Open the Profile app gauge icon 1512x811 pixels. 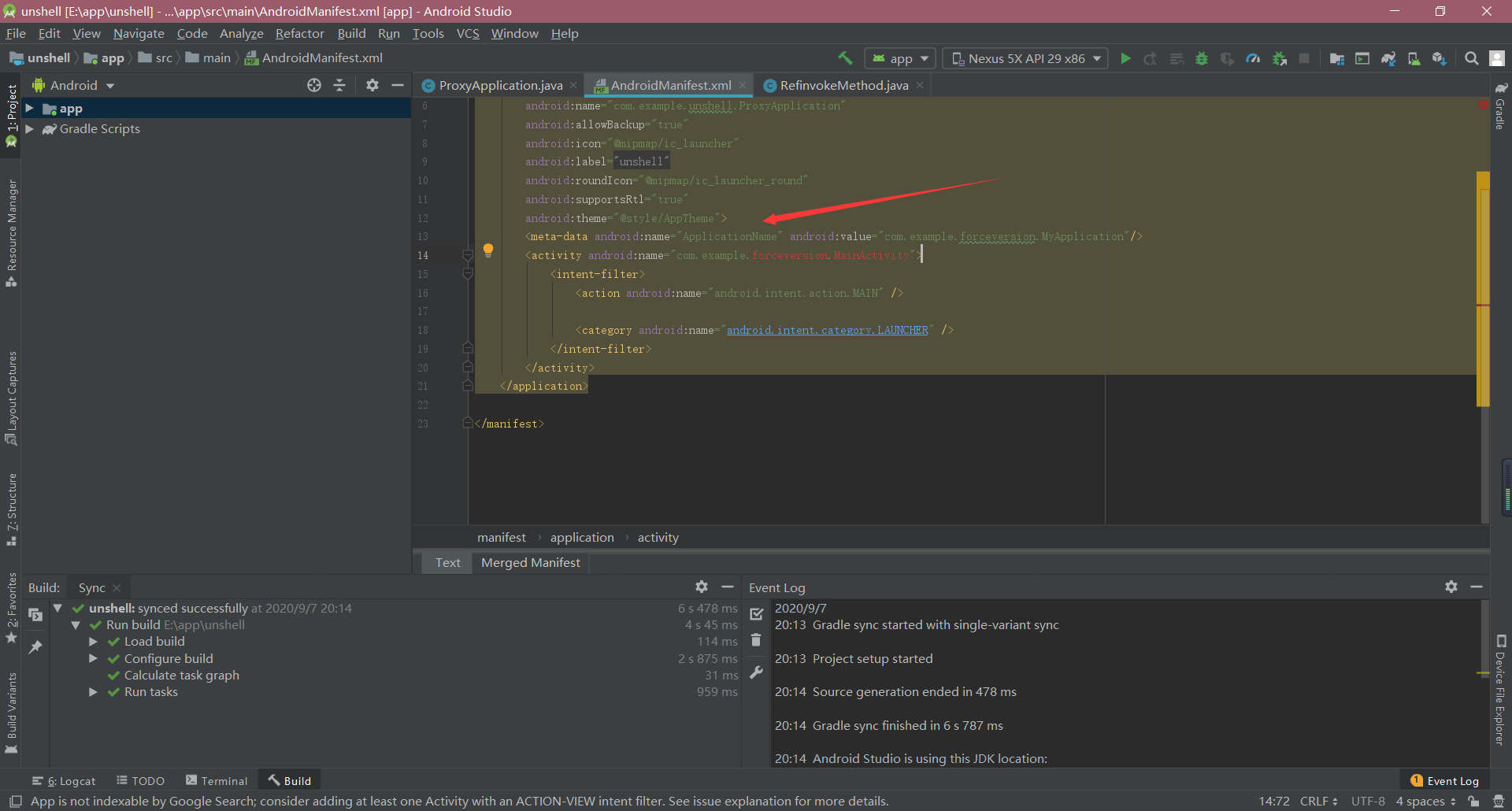pyautogui.click(x=1253, y=58)
